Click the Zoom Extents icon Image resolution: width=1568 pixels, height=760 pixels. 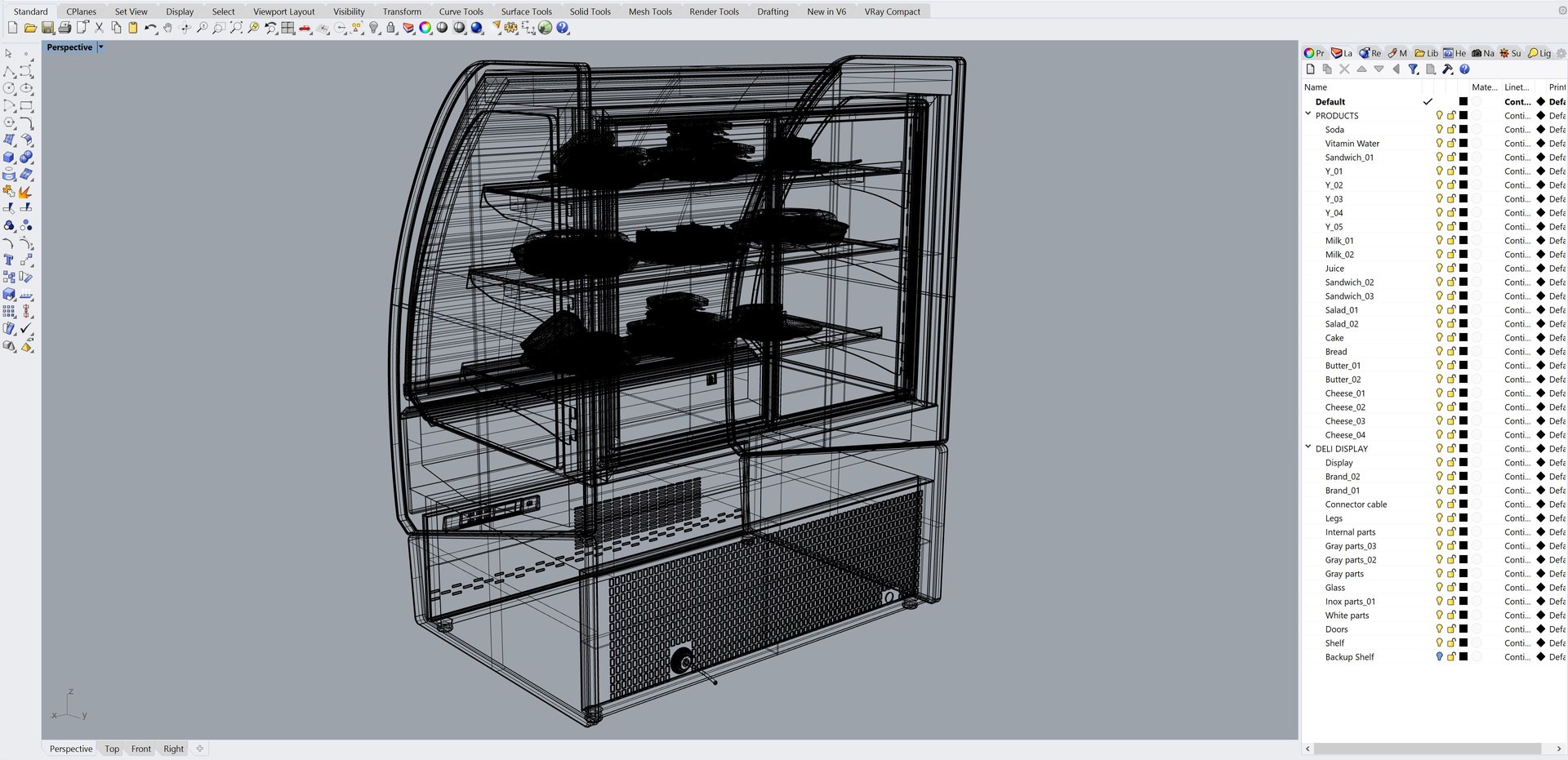click(x=236, y=28)
